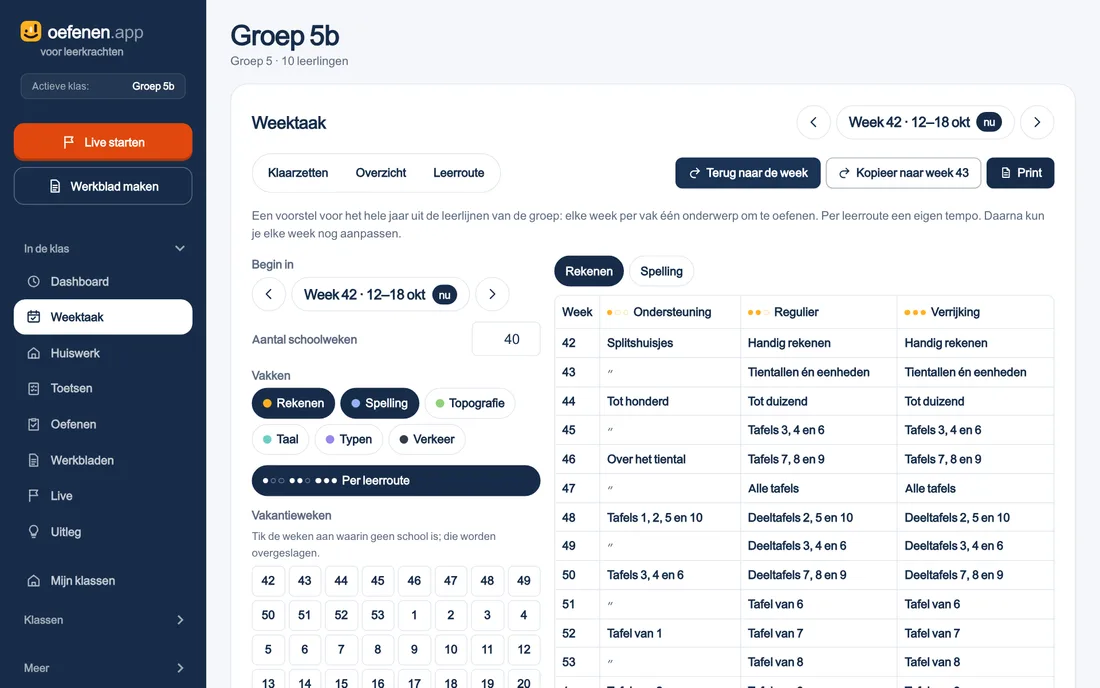Image resolution: width=1100 pixels, height=688 pixels.
Task: Collapse the In de klas section
Action: click(x=104, y=248)
